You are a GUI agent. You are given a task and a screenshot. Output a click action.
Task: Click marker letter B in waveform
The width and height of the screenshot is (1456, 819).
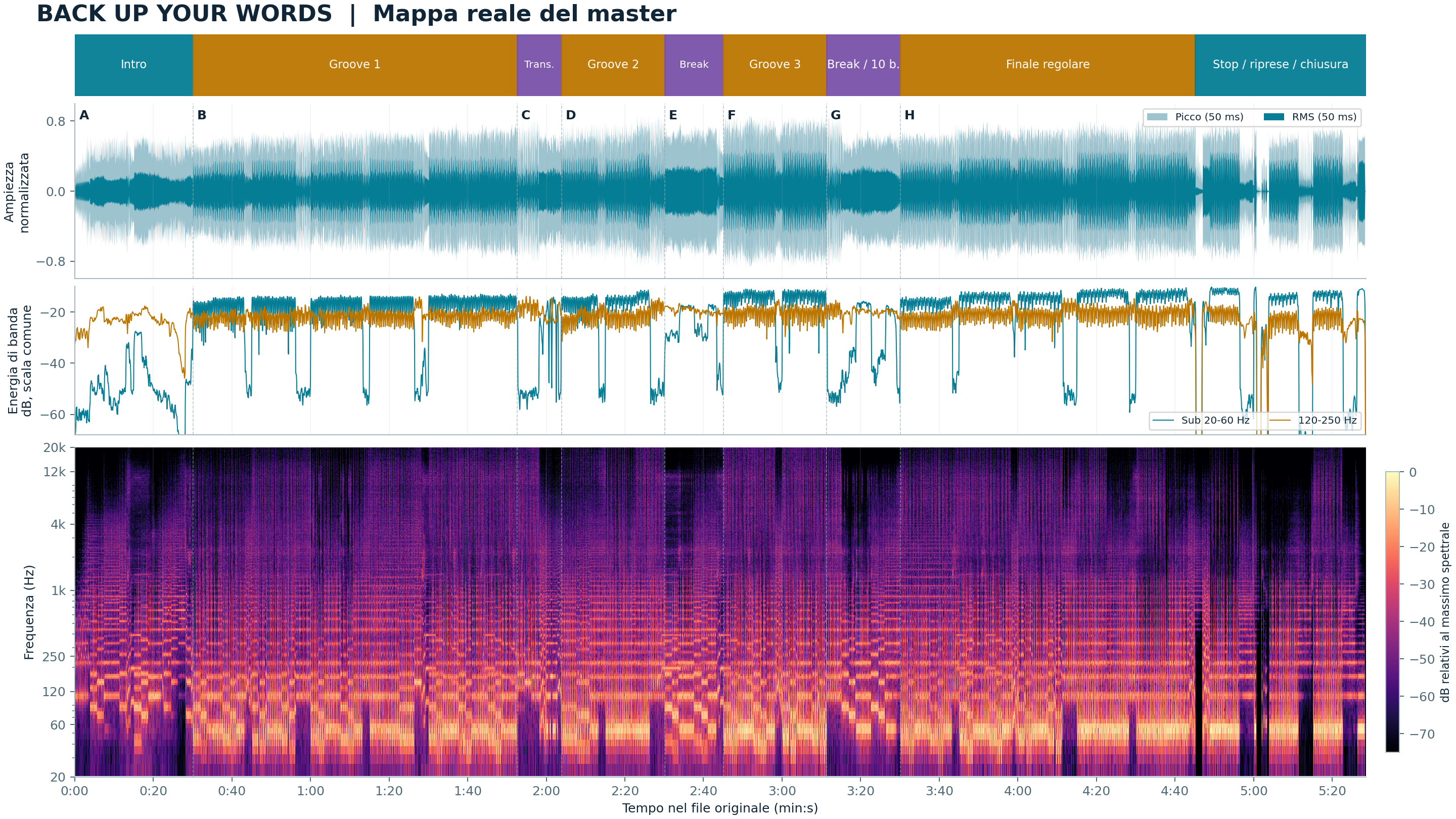202,115
